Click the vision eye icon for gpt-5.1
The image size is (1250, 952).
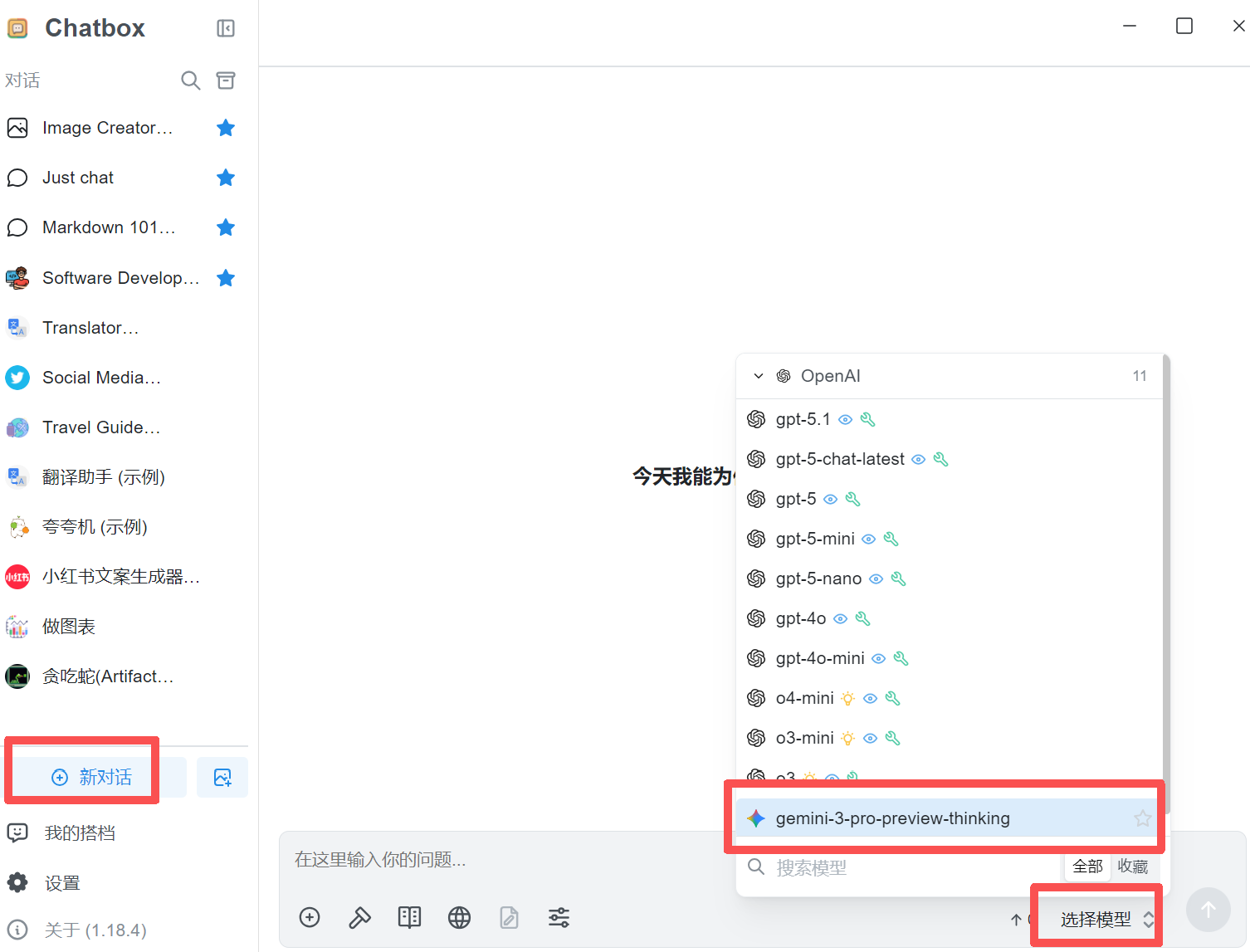845,420
